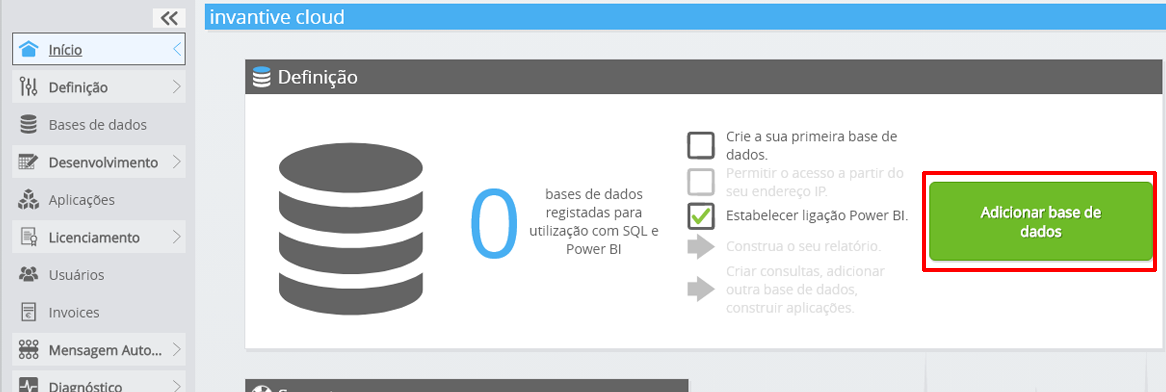
Task: Expand the Definição submenu chevron
Action: pos(176,87)
